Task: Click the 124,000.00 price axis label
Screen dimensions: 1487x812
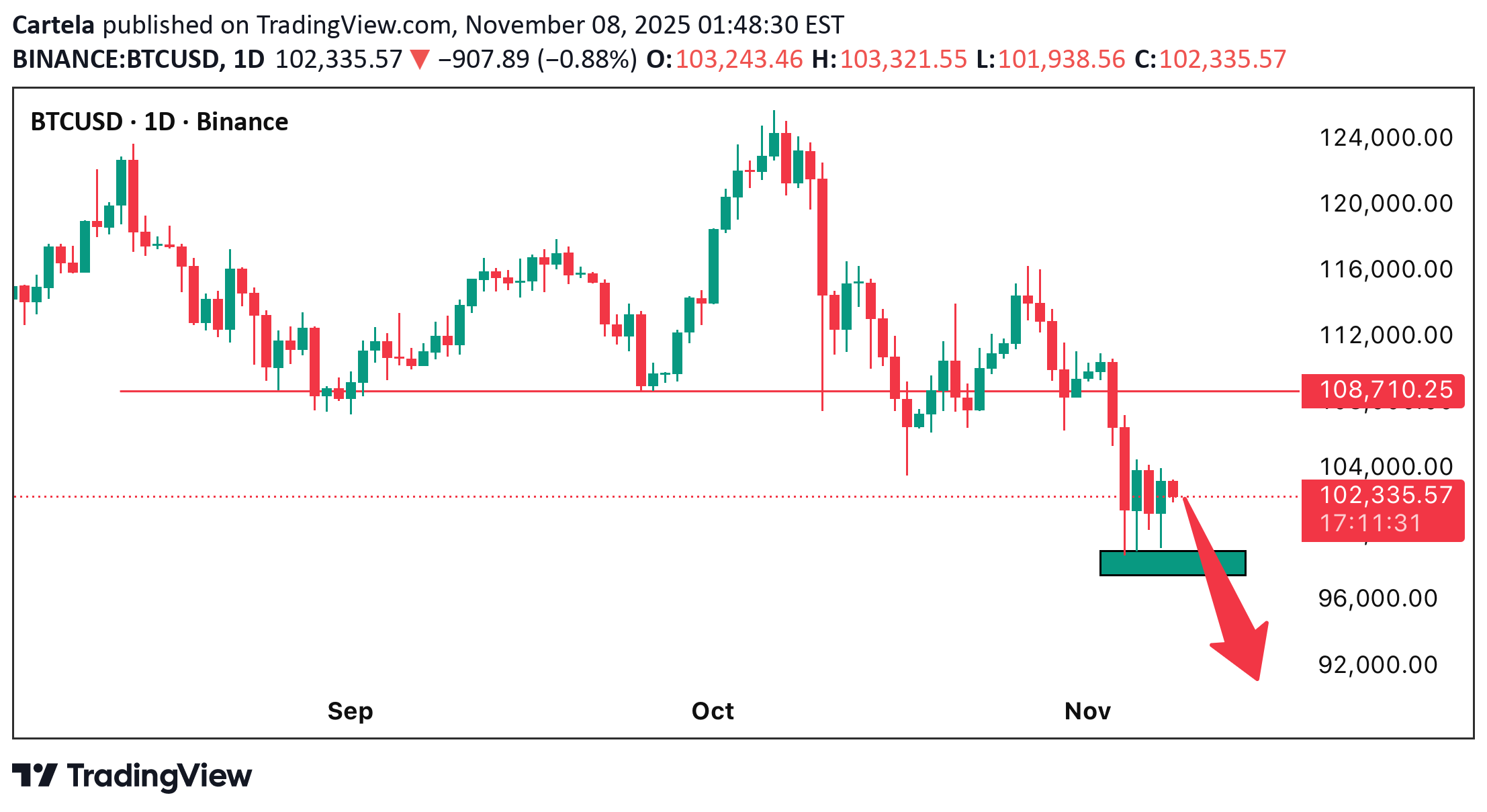Action: (x=1386, y=138)
